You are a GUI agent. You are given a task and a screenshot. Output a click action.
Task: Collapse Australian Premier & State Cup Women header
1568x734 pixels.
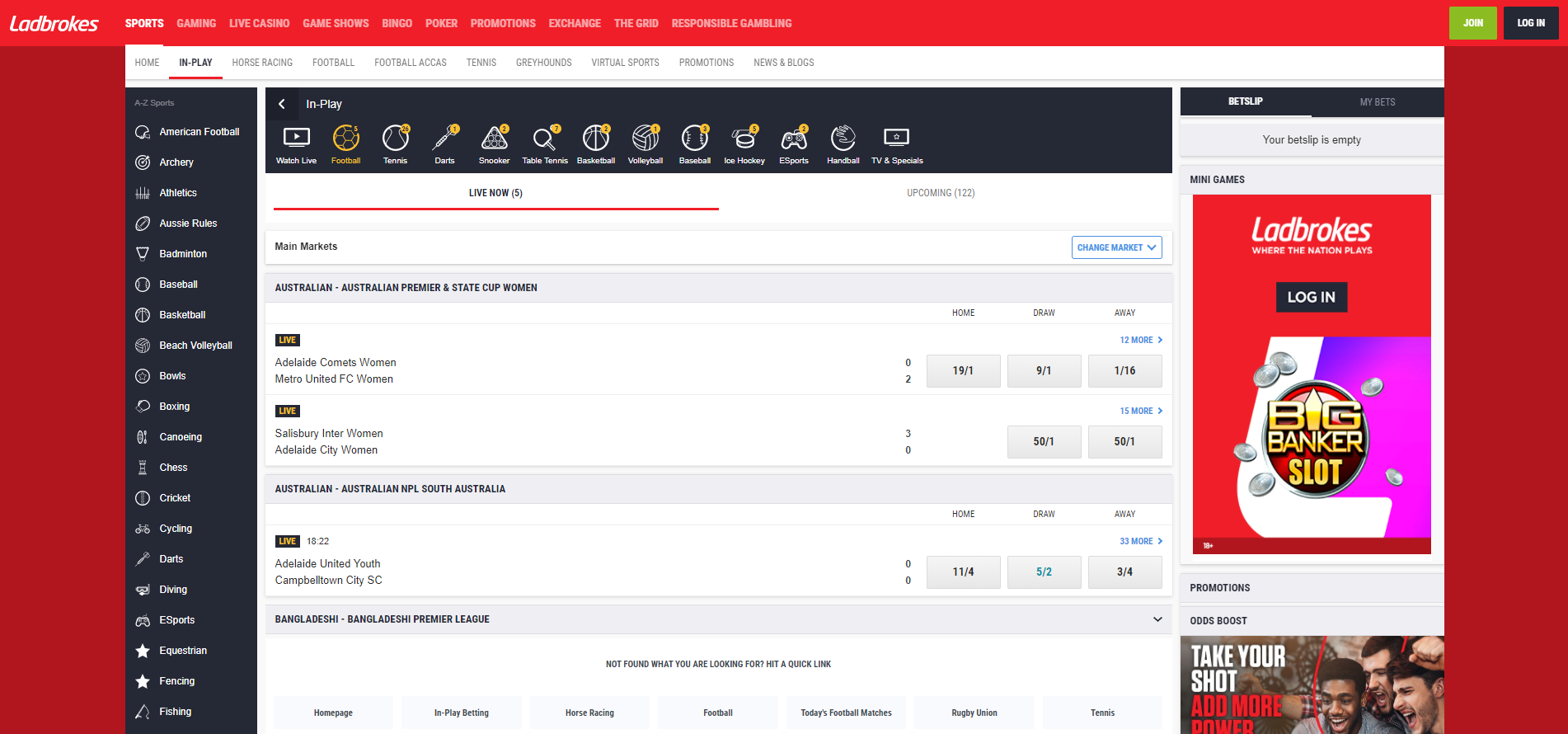pos(718,288)
